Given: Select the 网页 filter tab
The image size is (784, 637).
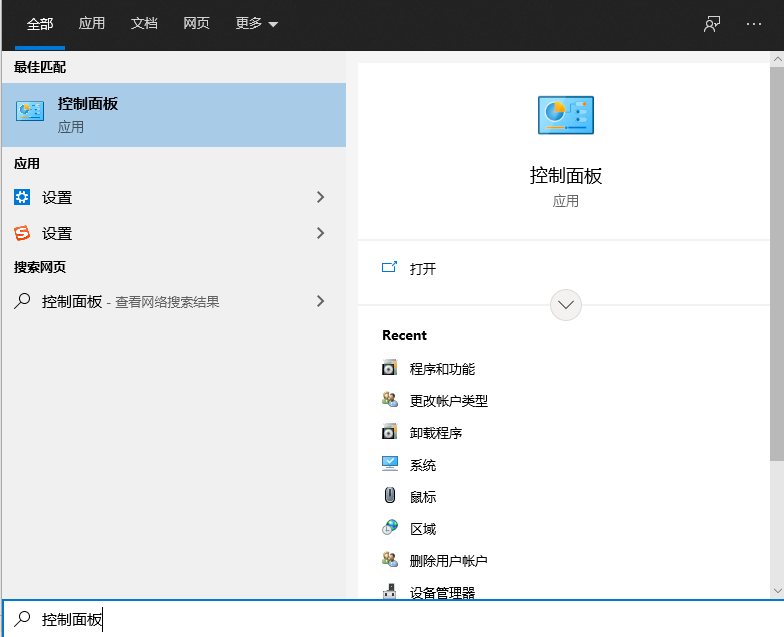Looking at the screenshot, I should click(196, 24).
